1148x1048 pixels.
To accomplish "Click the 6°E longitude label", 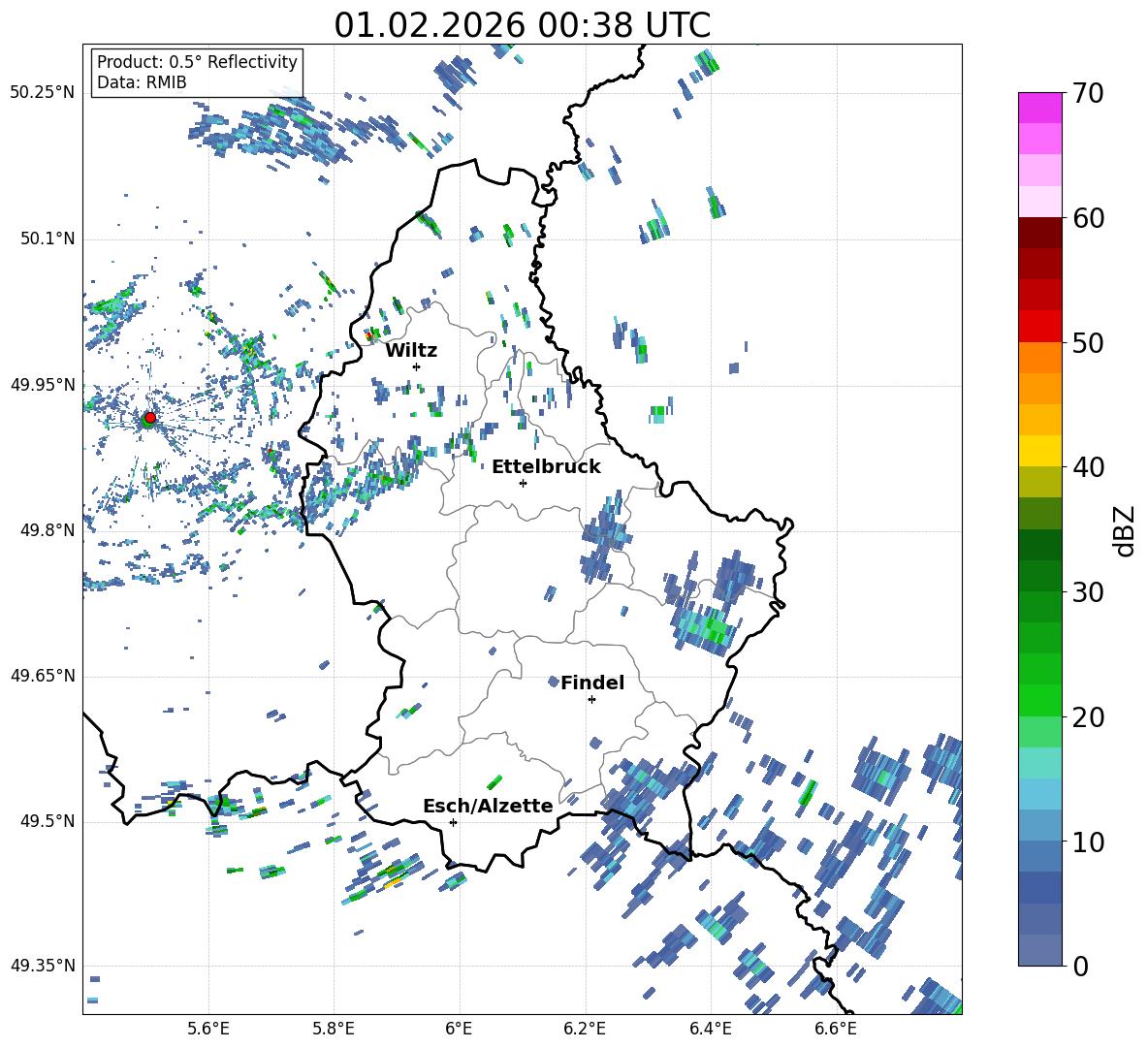I will tap(459, 1029).
